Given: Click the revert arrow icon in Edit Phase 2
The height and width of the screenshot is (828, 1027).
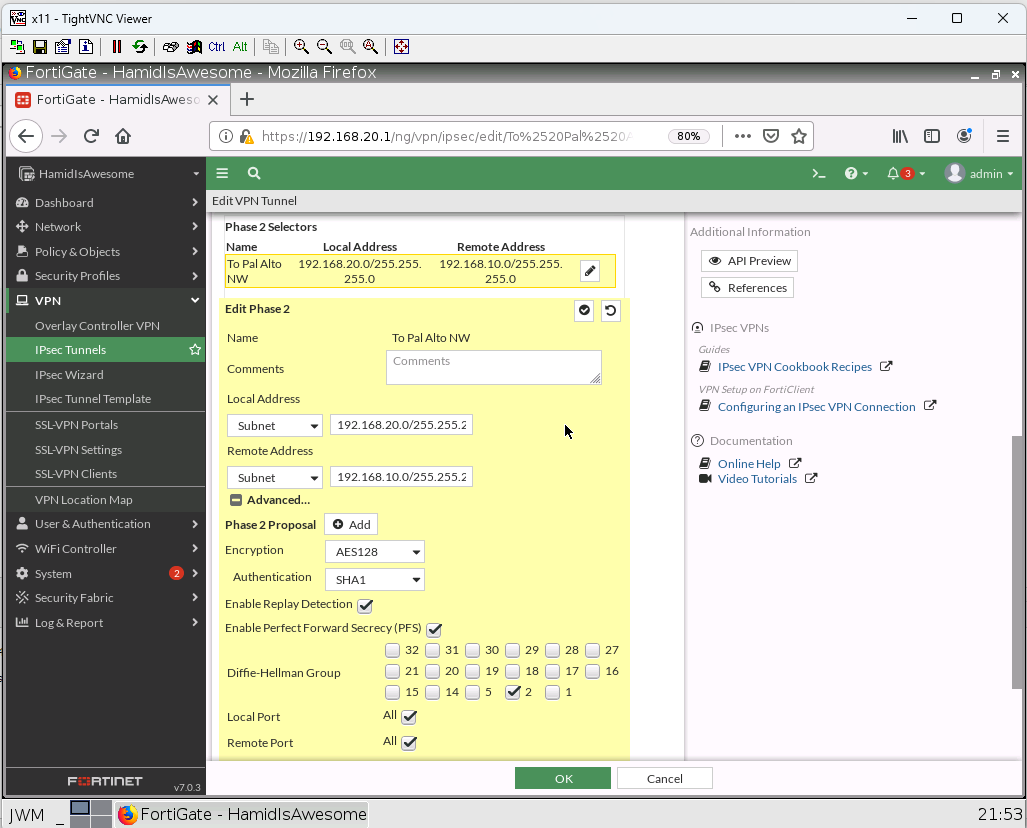Looking at the screenshot, I should tap(610, 311).
